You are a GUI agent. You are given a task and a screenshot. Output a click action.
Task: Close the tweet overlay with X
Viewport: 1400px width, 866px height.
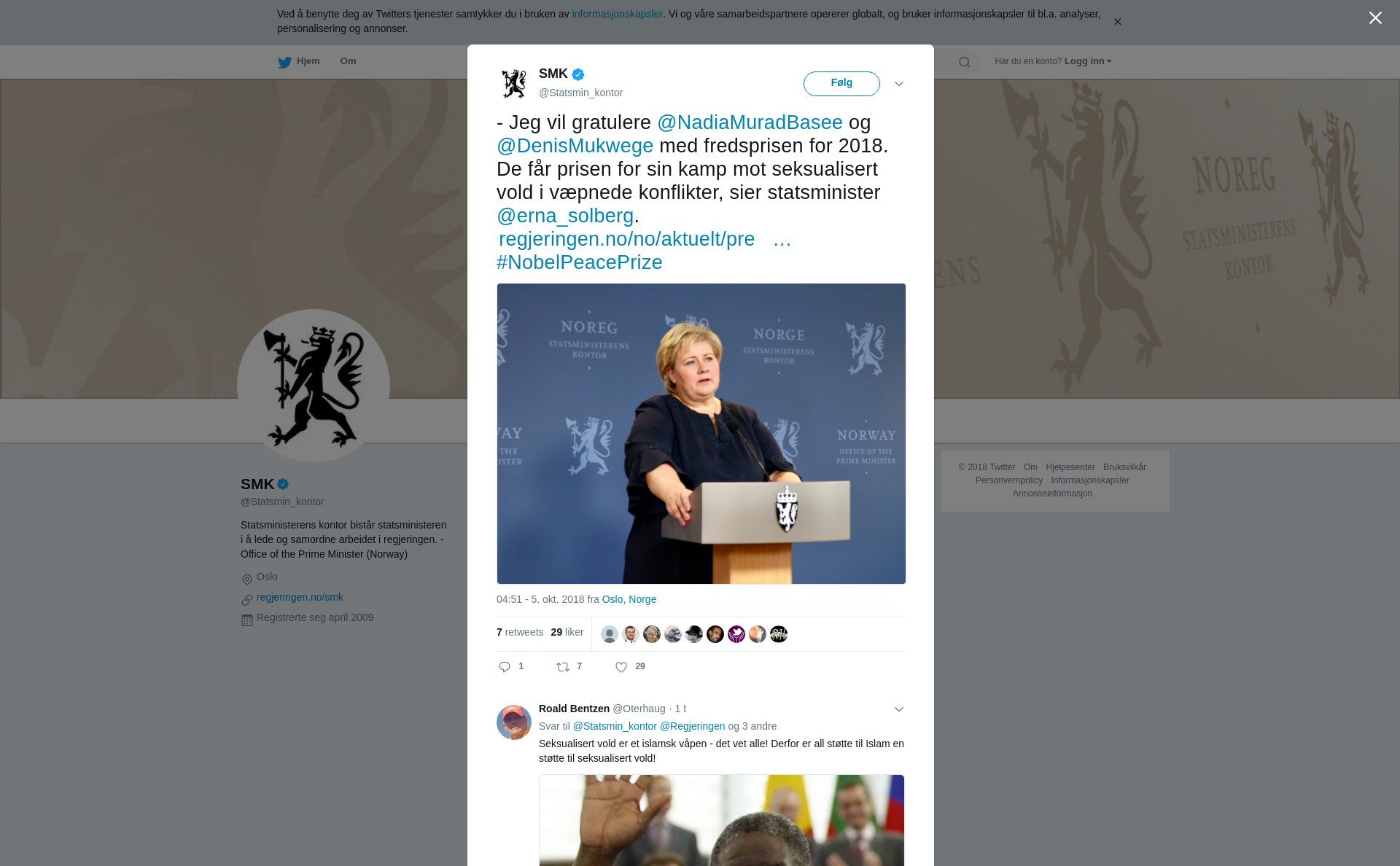point(1375,18)
